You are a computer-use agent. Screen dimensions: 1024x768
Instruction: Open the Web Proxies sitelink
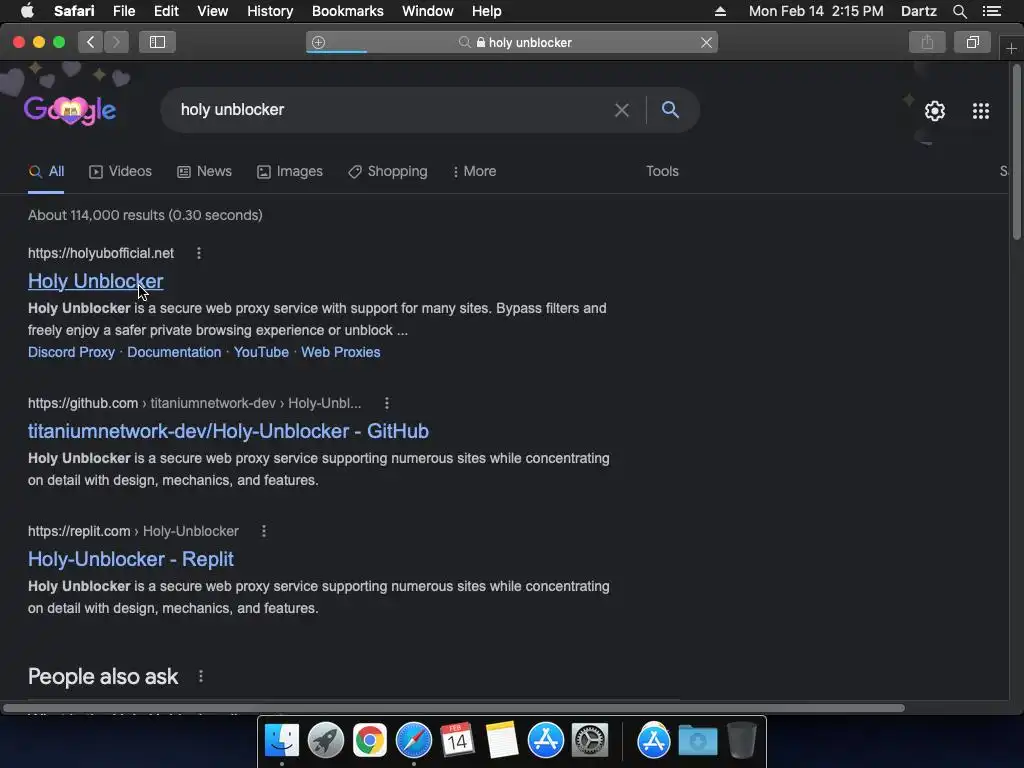pos(340,353)
